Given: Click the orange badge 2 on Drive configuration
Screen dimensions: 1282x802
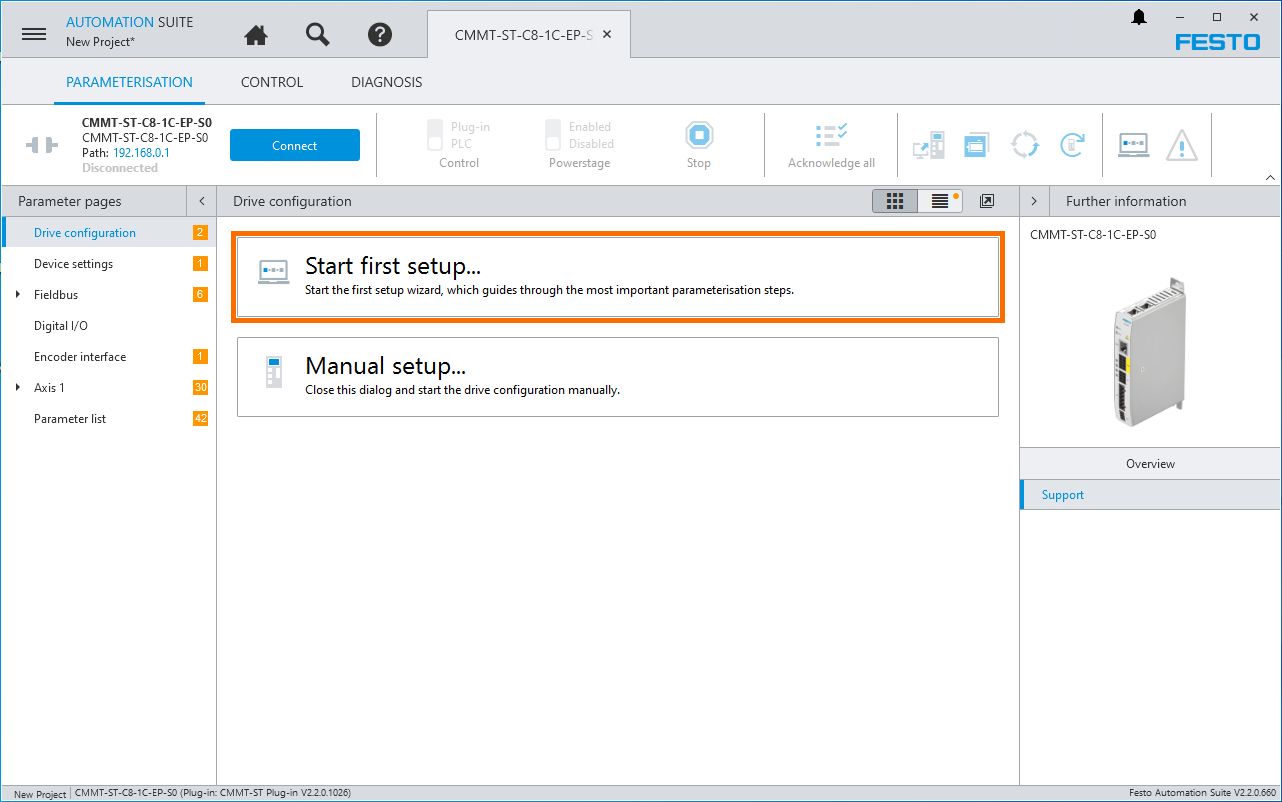Looking at the screenshot, I should (x=201, y=233).
